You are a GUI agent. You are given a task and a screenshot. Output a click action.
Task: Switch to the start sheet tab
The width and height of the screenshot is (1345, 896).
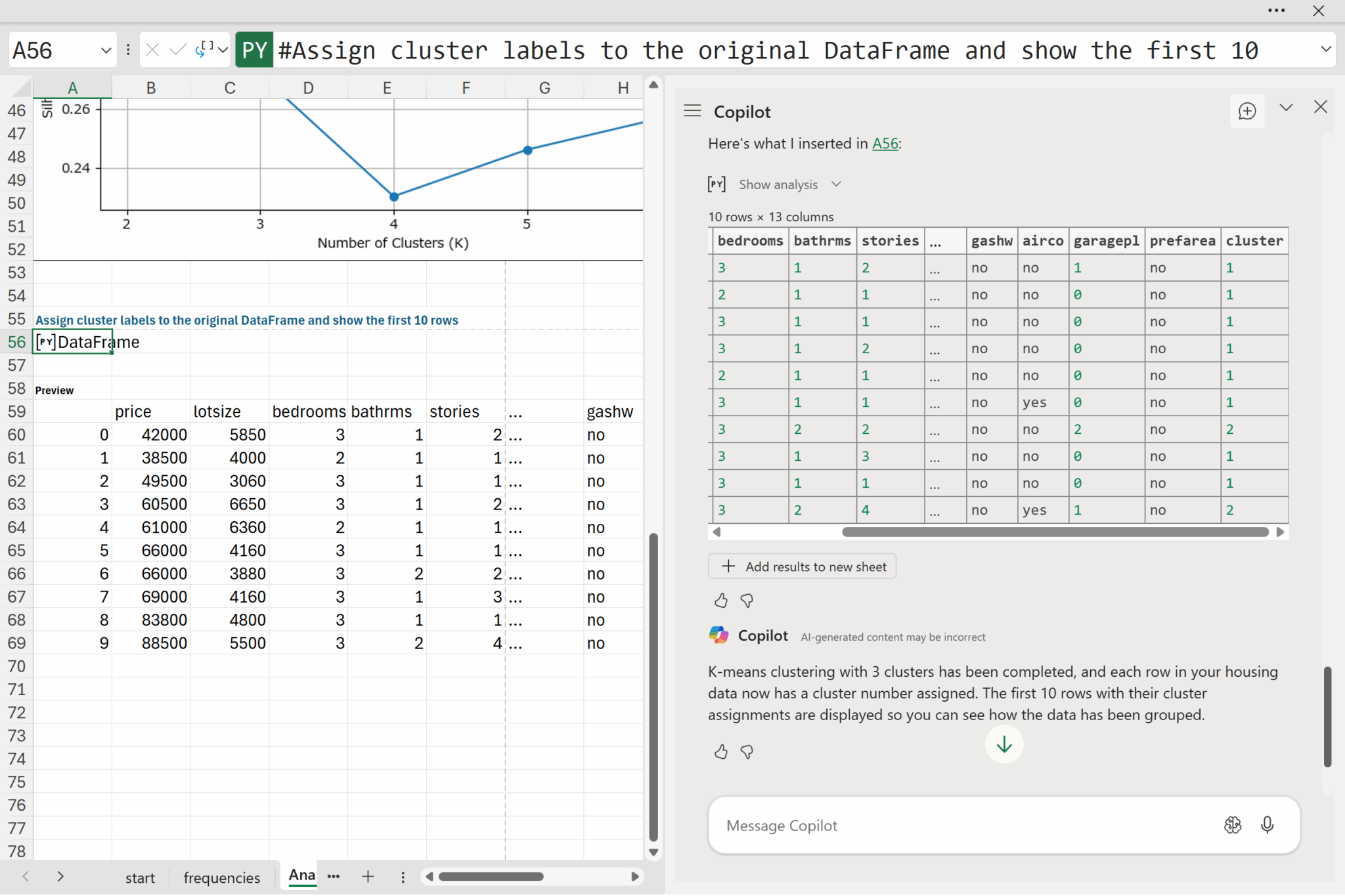point(140,878)
